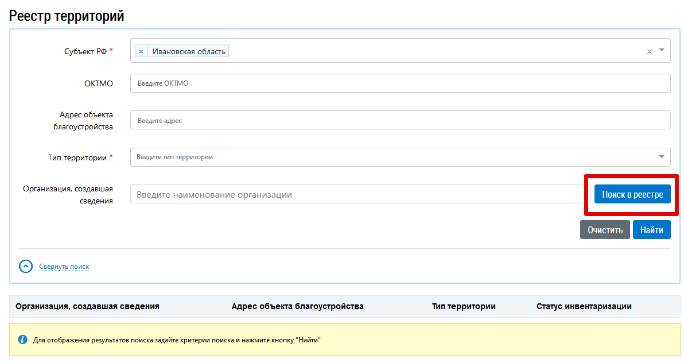Click the Тип территории column header
The width and height of the screenshot is (684, 364).
464,306
